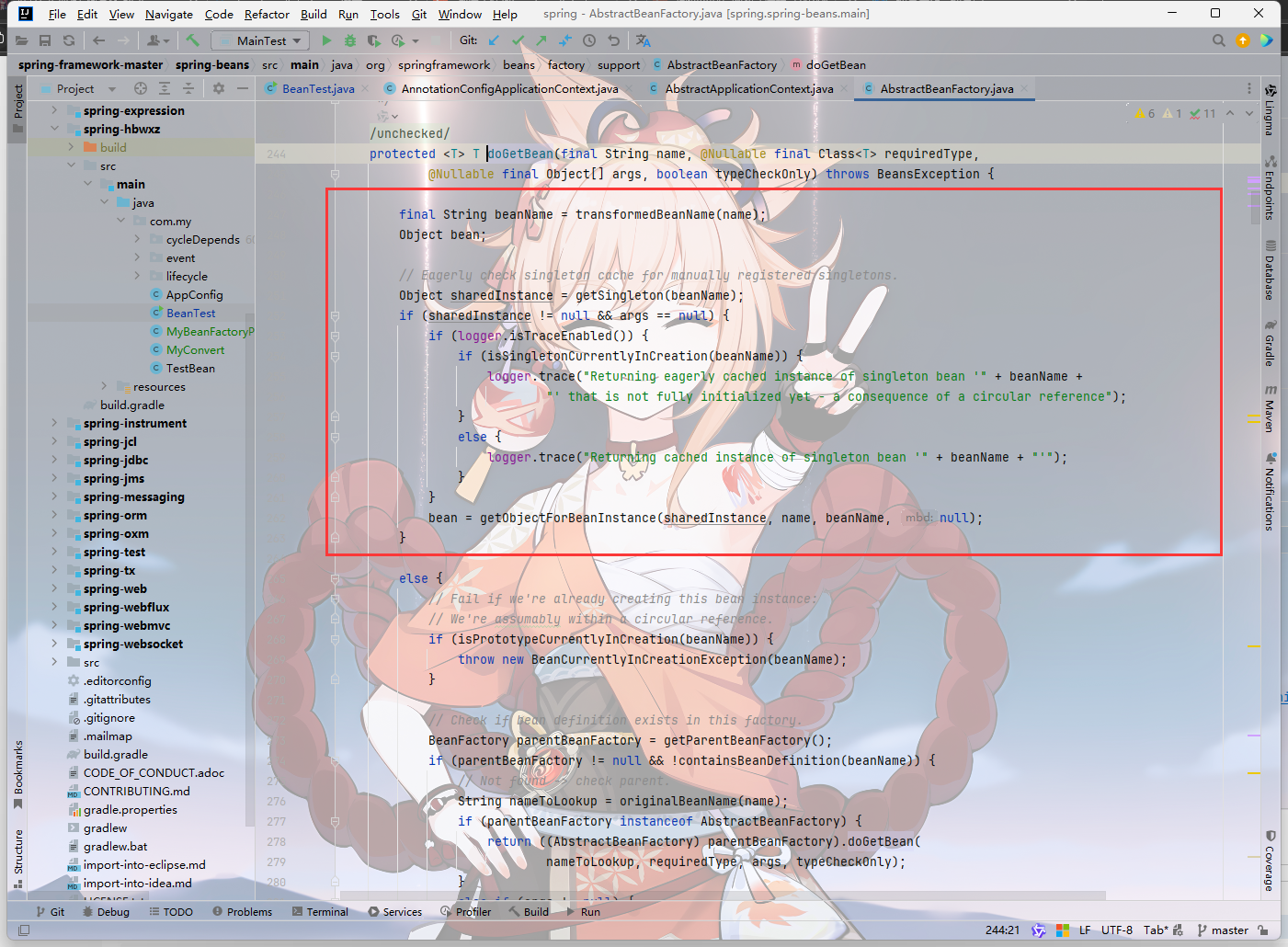Open the Profiler tool window
Viewport: 1288px width, 947px height.
coord(466,911)
